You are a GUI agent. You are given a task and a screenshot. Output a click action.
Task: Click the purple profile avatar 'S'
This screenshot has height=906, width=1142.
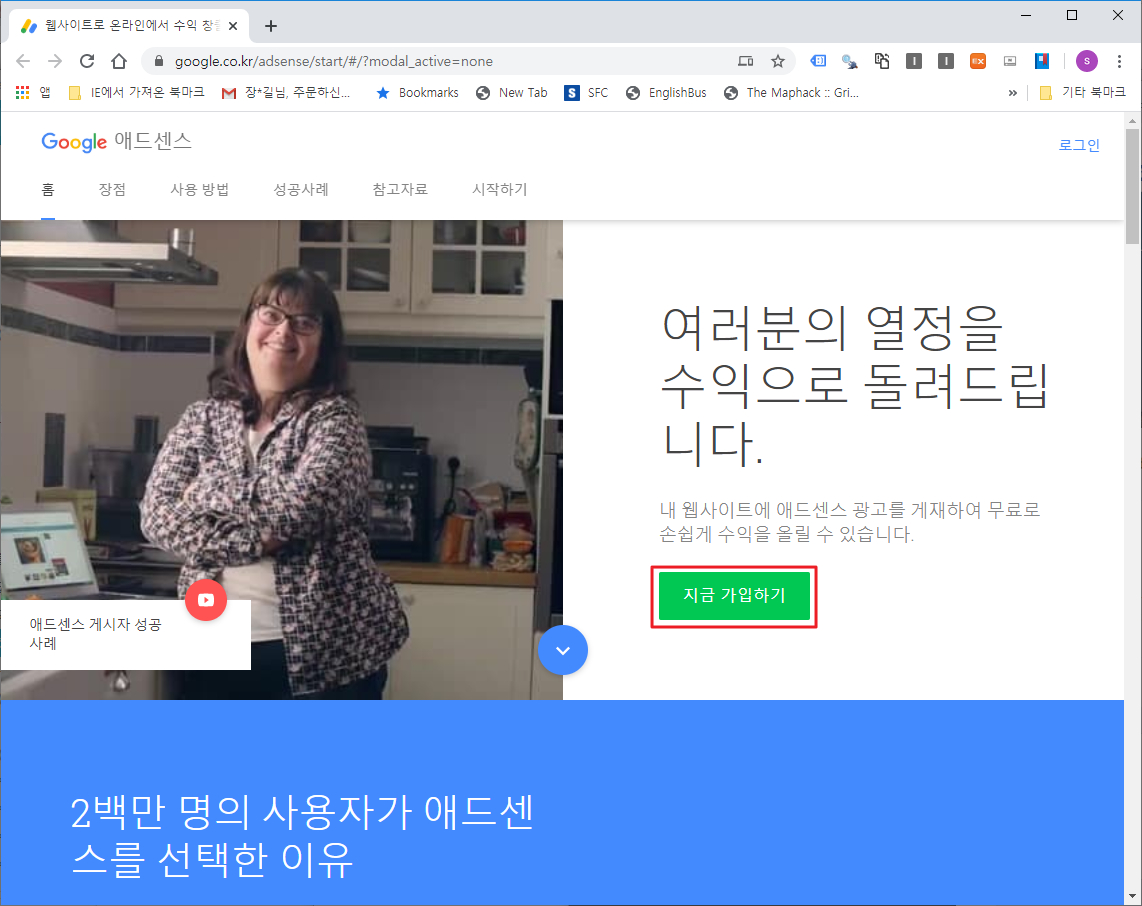point(1087,61)
